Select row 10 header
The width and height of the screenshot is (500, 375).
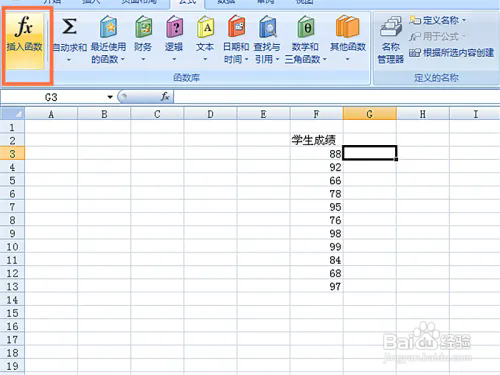[12, 247]
